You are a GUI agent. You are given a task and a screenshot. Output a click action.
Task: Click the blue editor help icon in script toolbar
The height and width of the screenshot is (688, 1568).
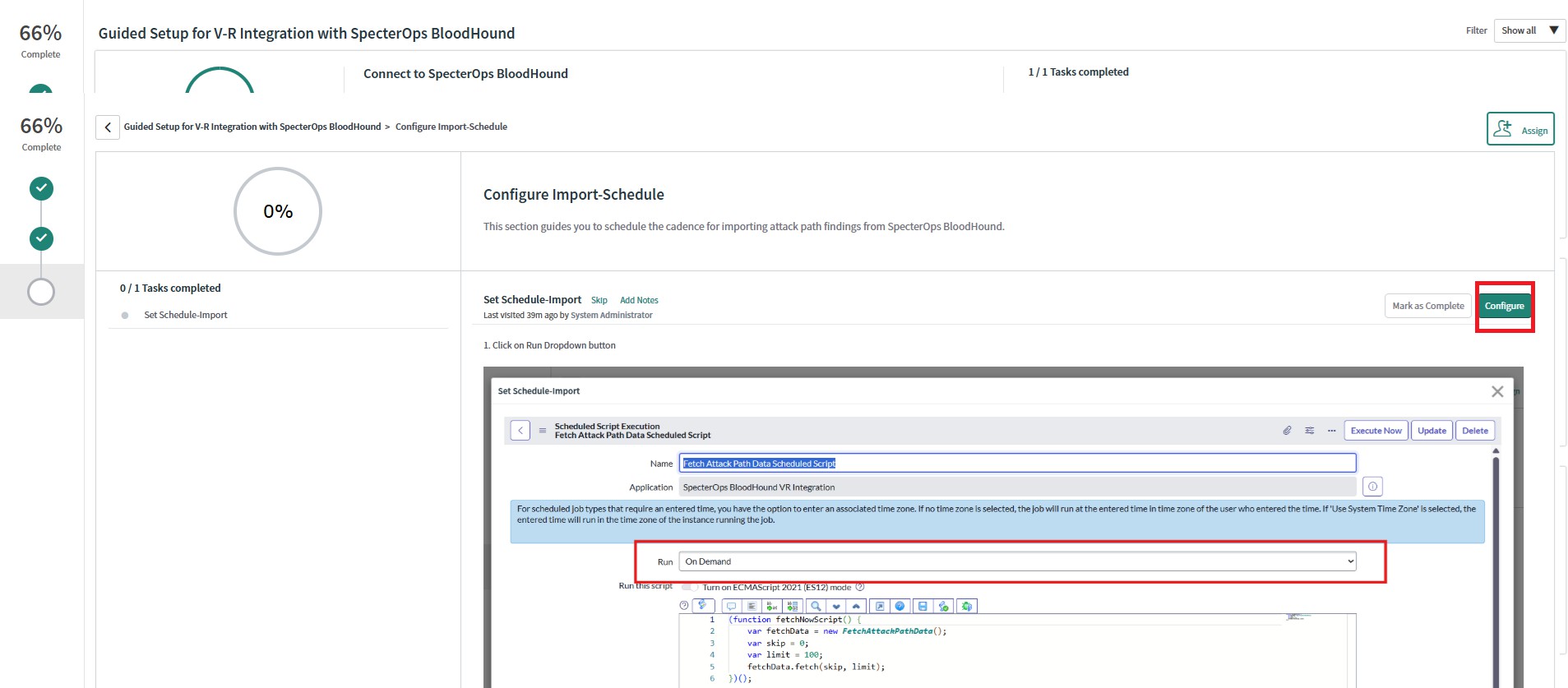click(900, 606)
